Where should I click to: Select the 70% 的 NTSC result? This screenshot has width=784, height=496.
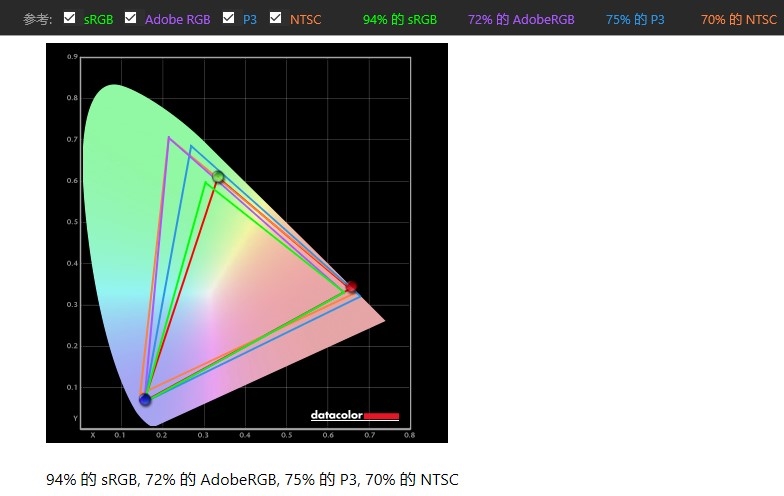(x=739, y=20)
